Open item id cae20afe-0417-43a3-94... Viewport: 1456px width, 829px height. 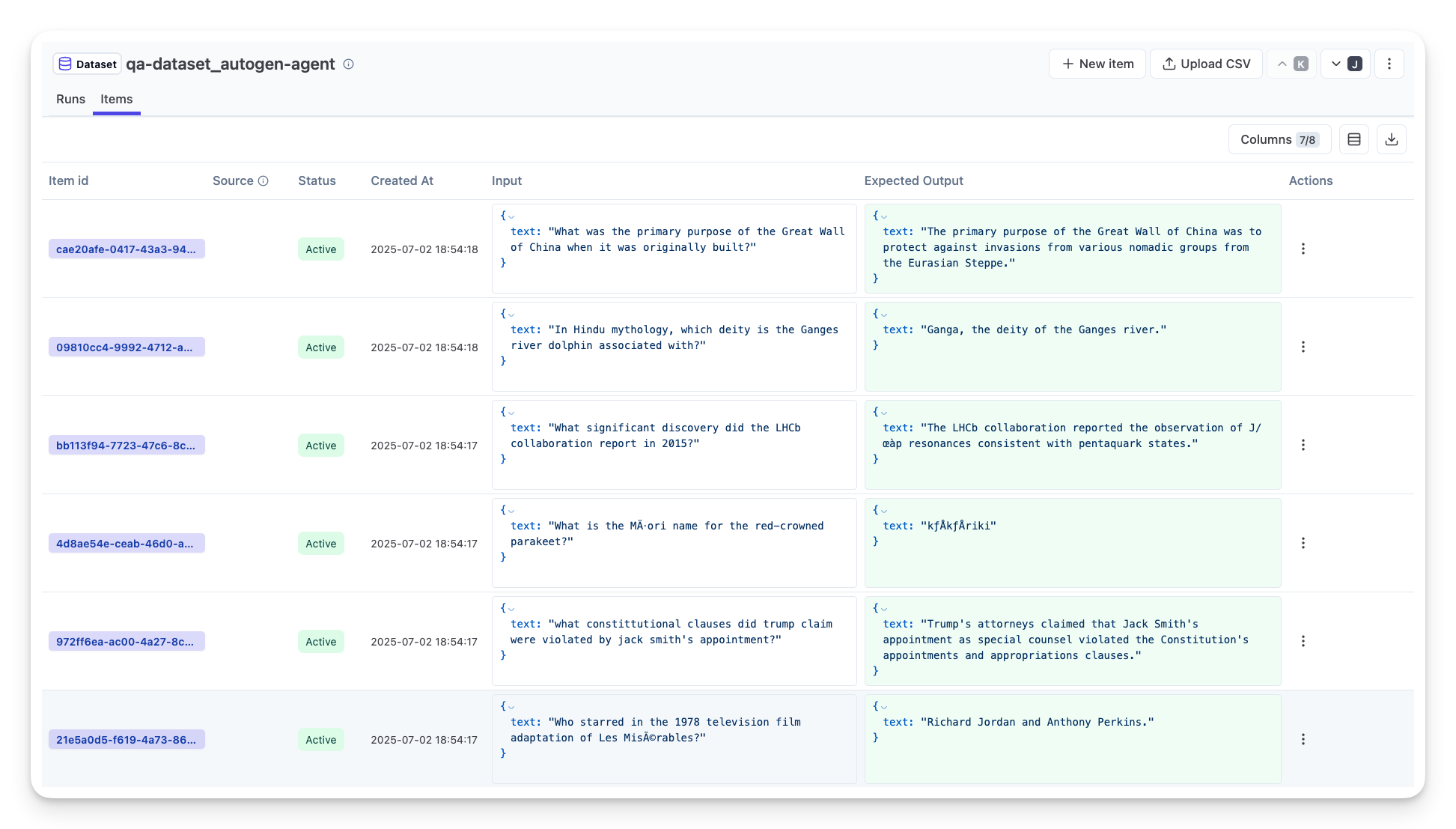(x=126, y=249)
